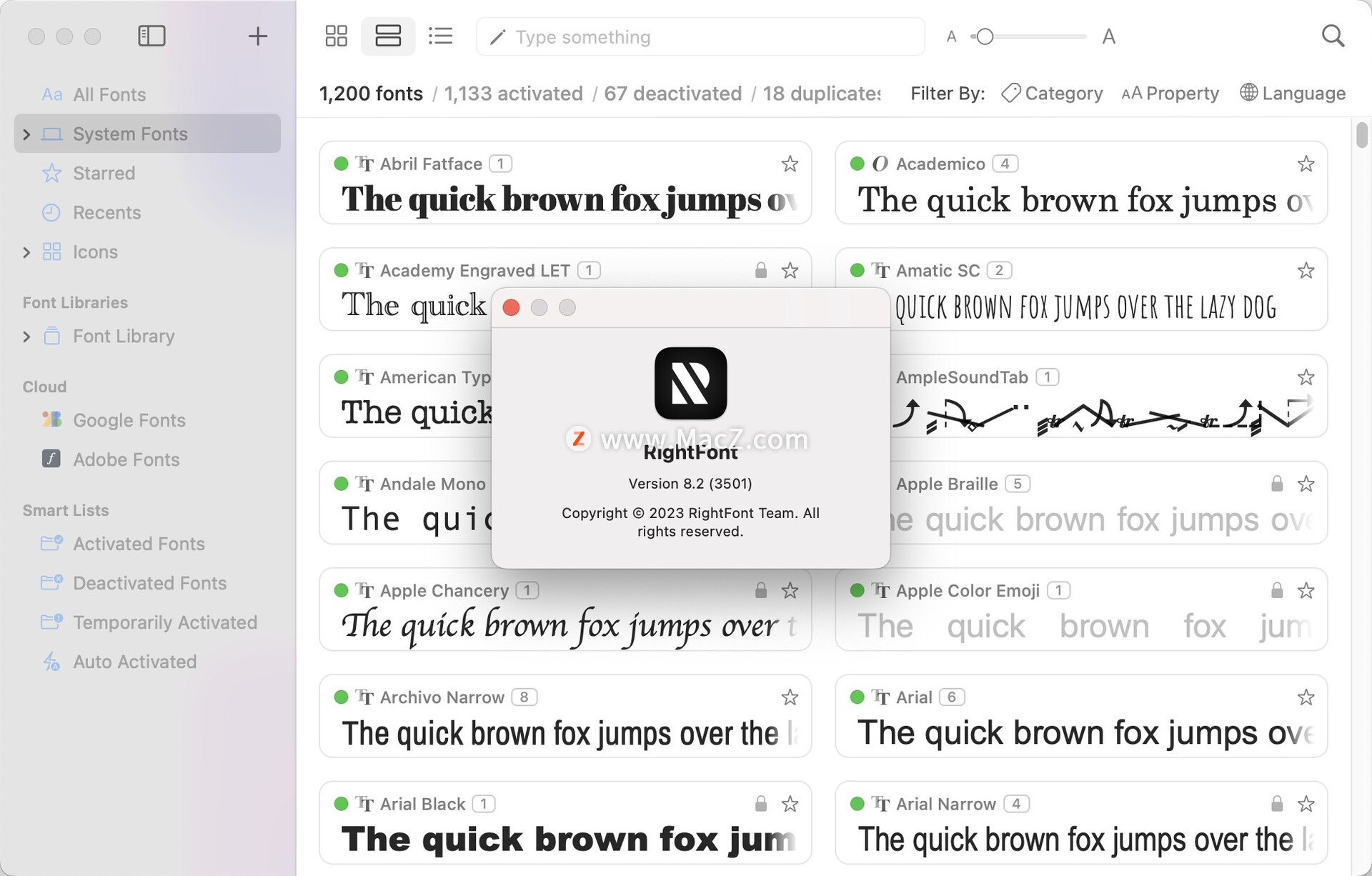Star the Amatic SC font
This screenshot has height=876, width=1372.
pyautogui.click(x=1306, y=270)
